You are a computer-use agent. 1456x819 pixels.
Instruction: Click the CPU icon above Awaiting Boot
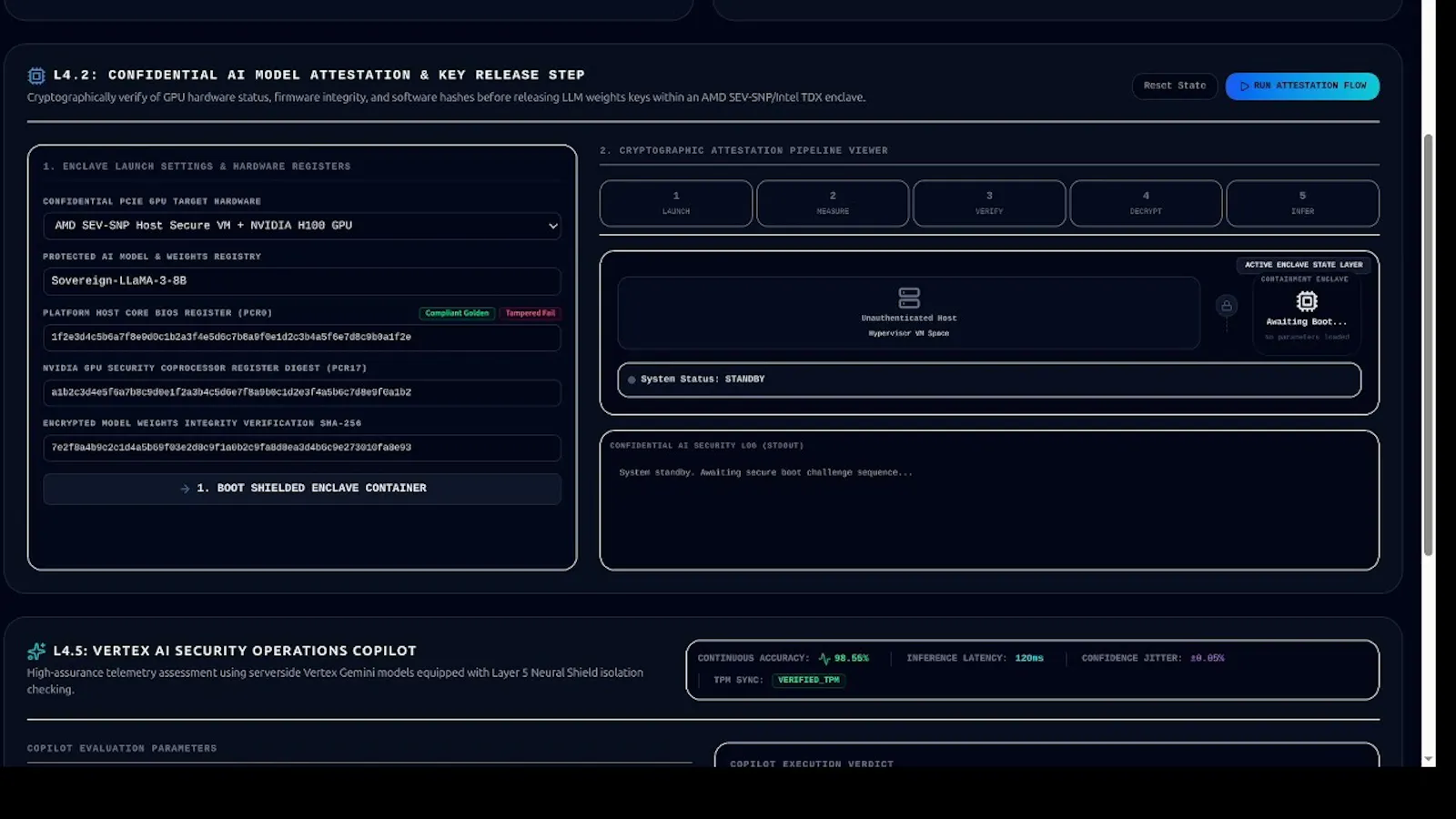1307,301
